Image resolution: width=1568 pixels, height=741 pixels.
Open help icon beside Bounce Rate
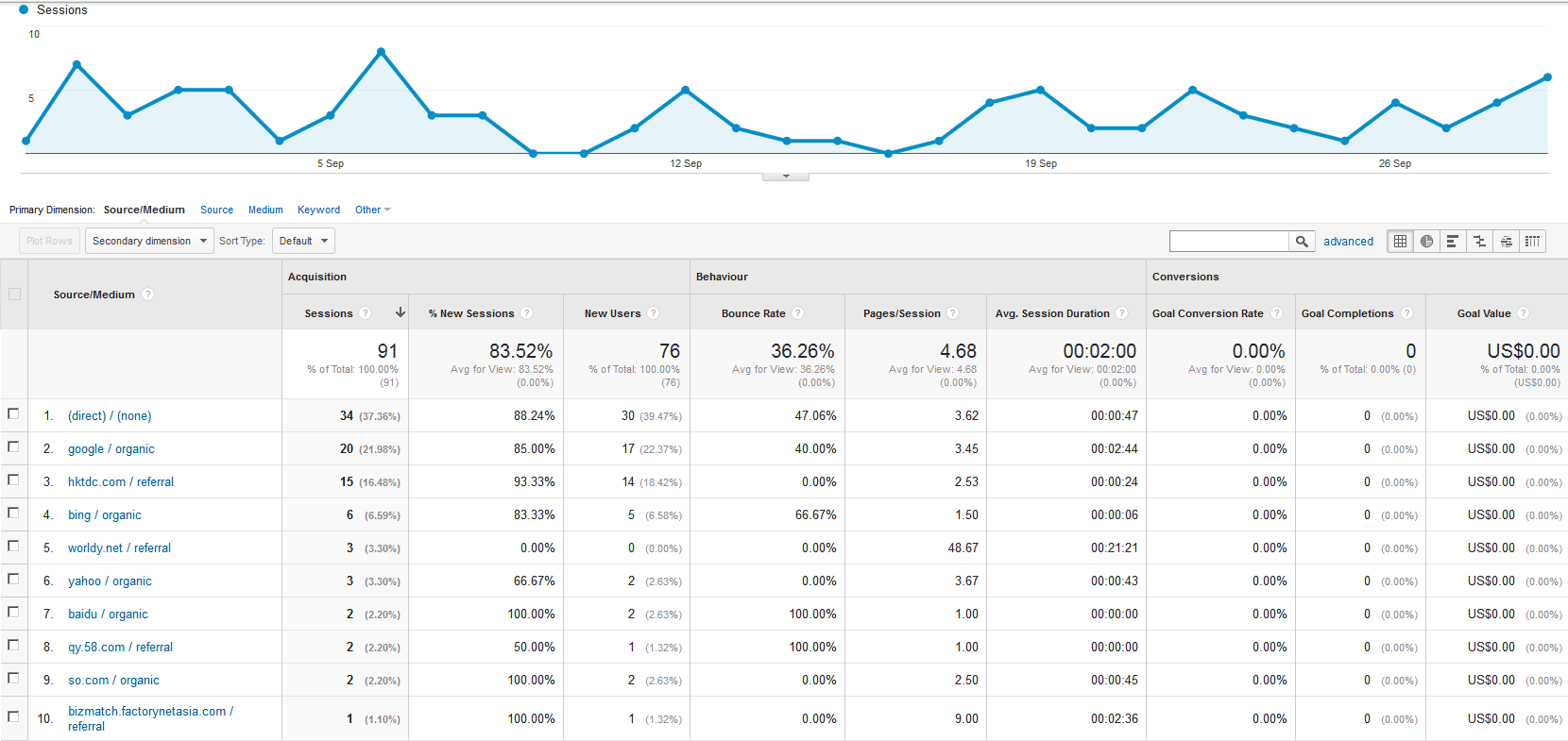tap(798, 313)
